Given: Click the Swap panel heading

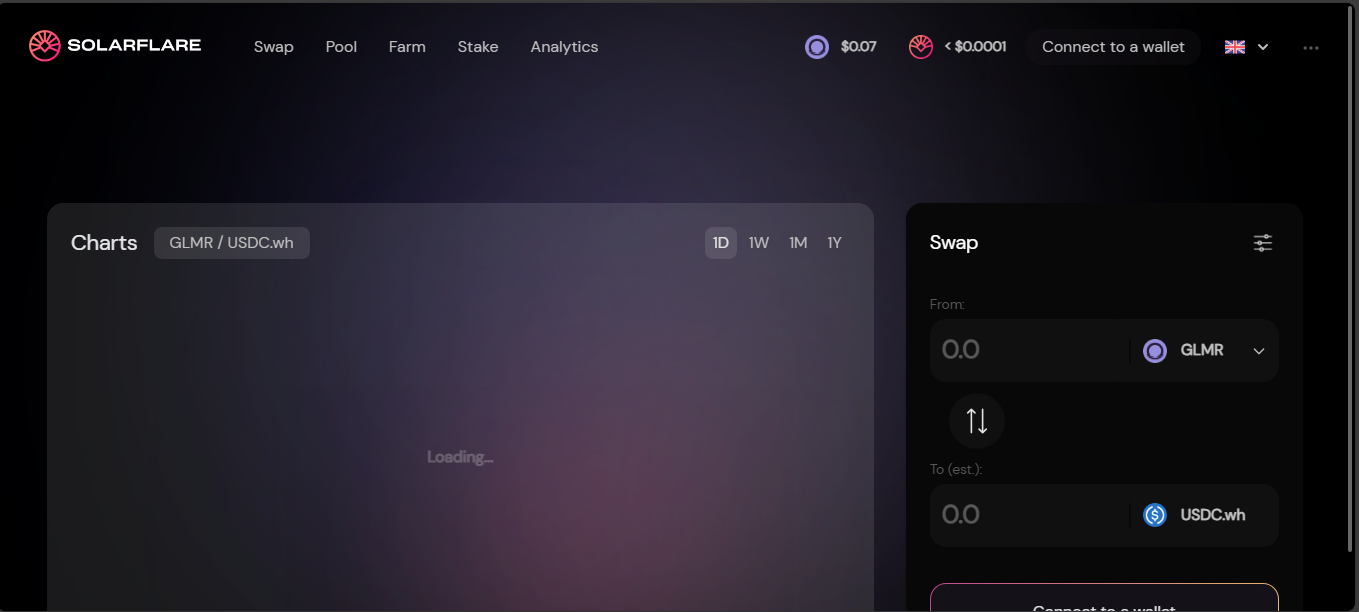Looking at the screenshot, I should 954,243.
